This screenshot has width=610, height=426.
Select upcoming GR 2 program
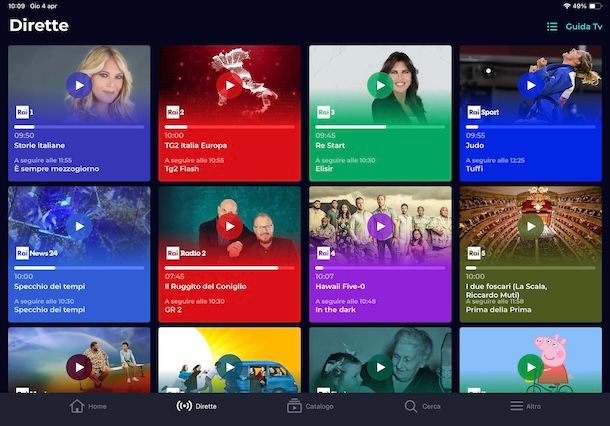tap(173, 309)
